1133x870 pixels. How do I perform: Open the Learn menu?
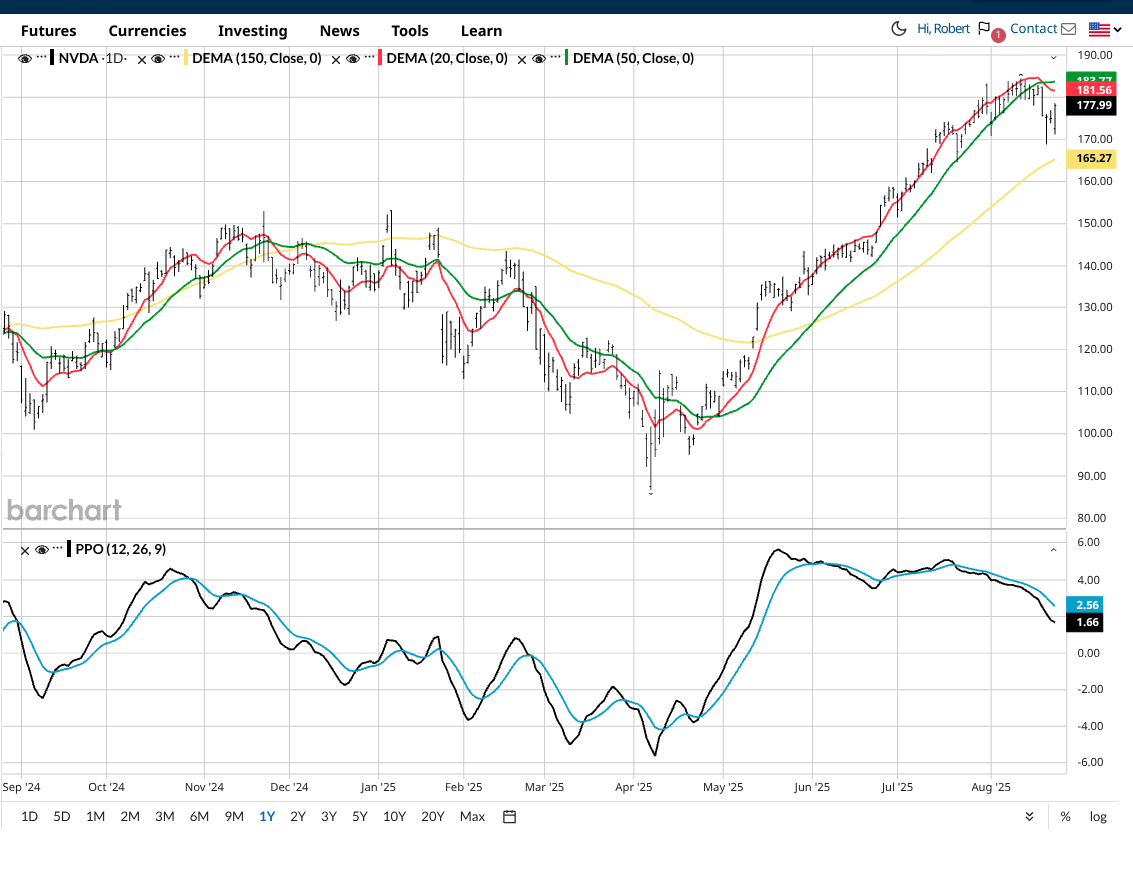tap(481, 31)
